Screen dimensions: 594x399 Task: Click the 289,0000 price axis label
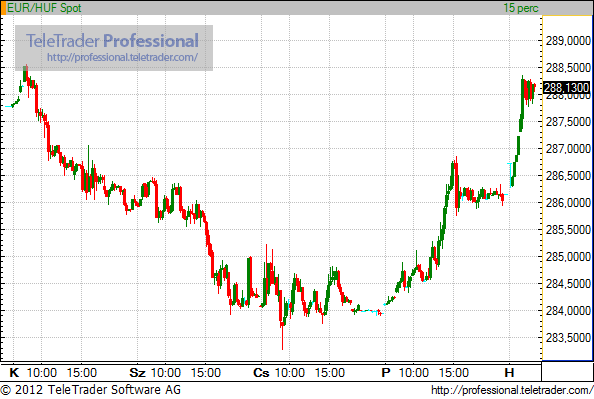coord(568,41)
